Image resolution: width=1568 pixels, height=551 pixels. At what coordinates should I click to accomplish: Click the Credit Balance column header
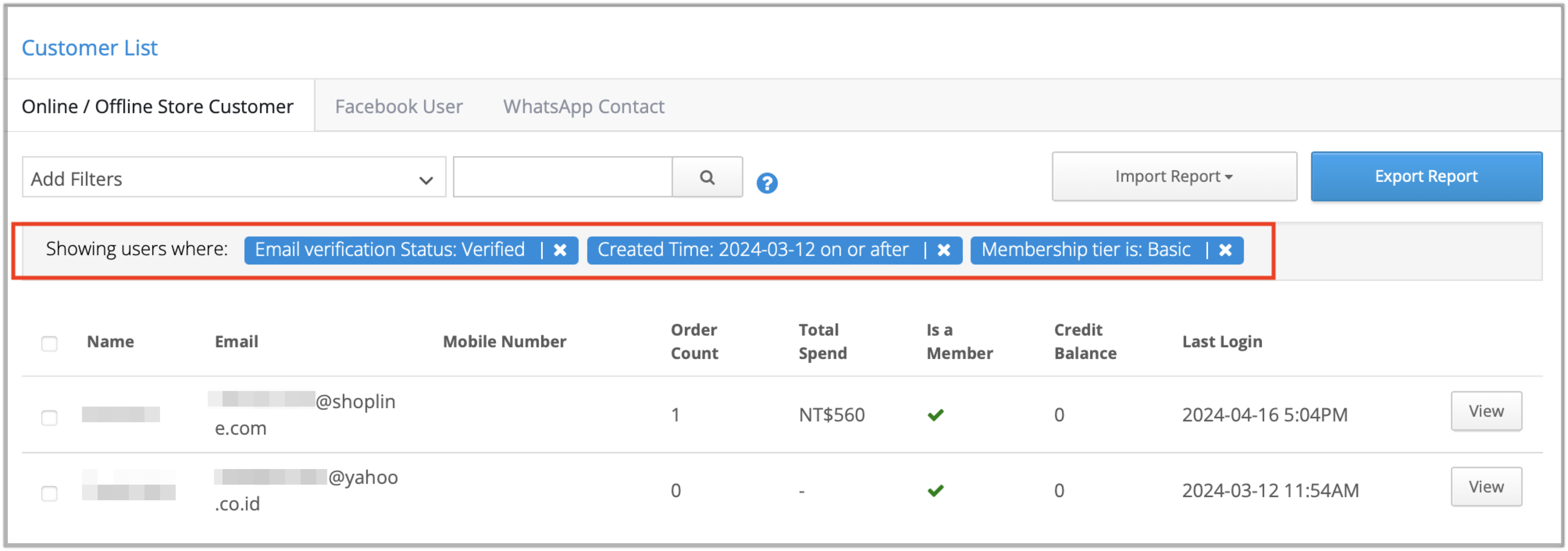point(1085,342)
